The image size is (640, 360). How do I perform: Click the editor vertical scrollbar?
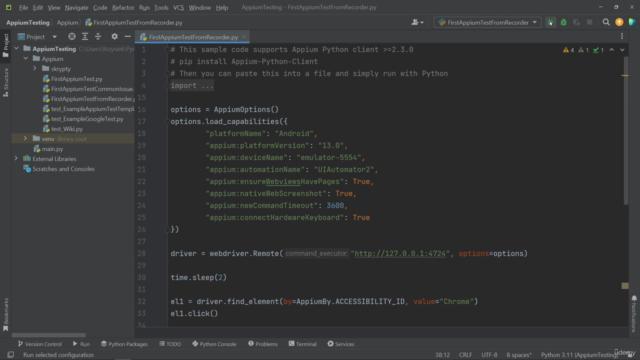[625, 130]
